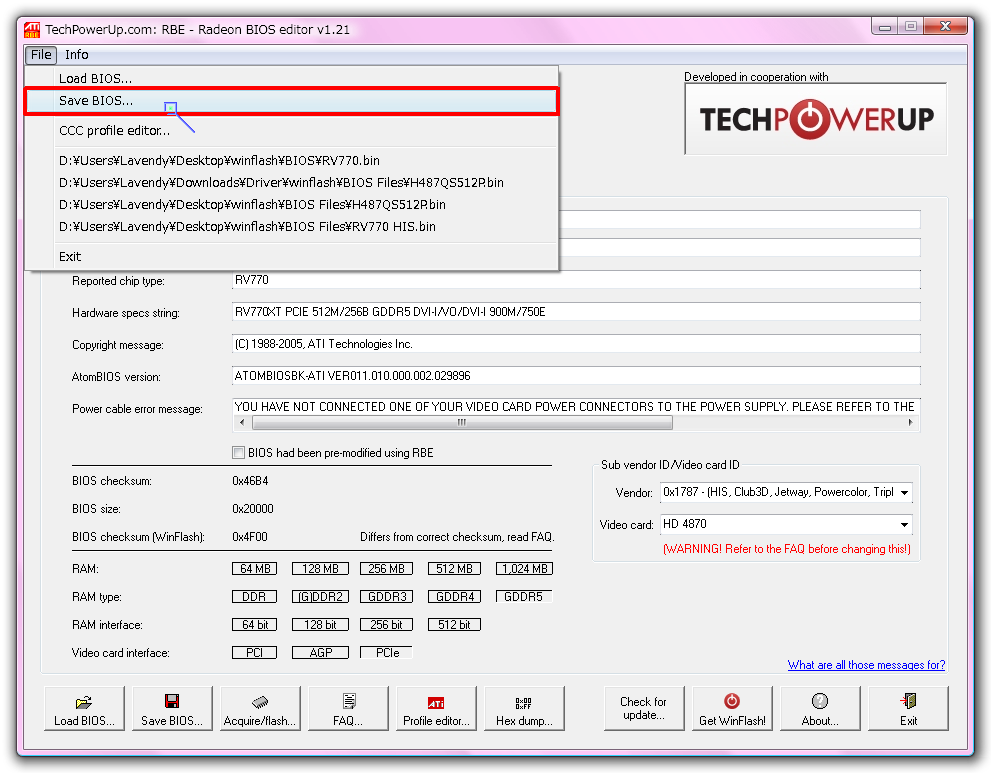
Task: Toggle the (G)DDR2 RAM type indicator
Action: click(320, 597)
